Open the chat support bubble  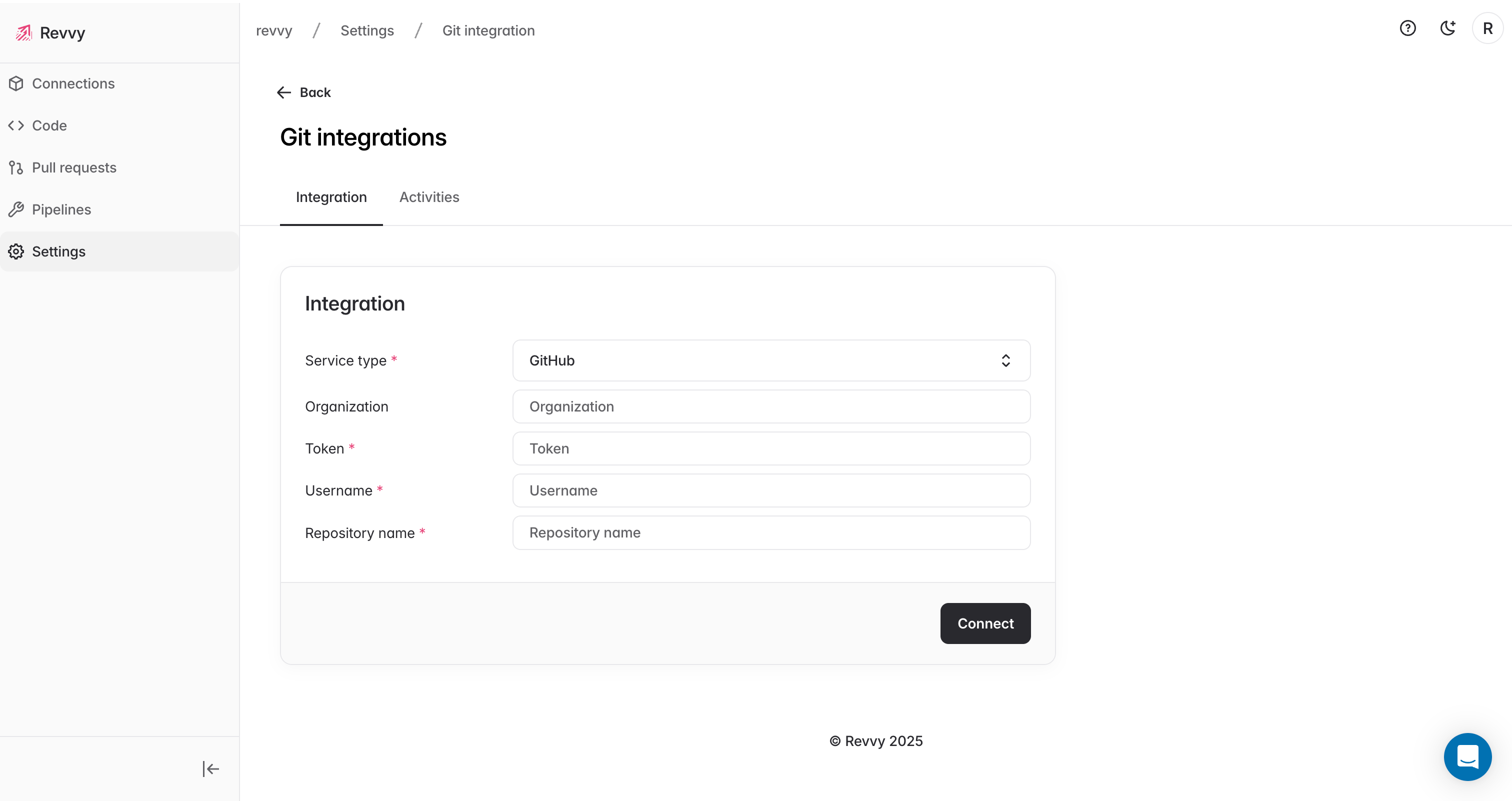[1467, 756]
